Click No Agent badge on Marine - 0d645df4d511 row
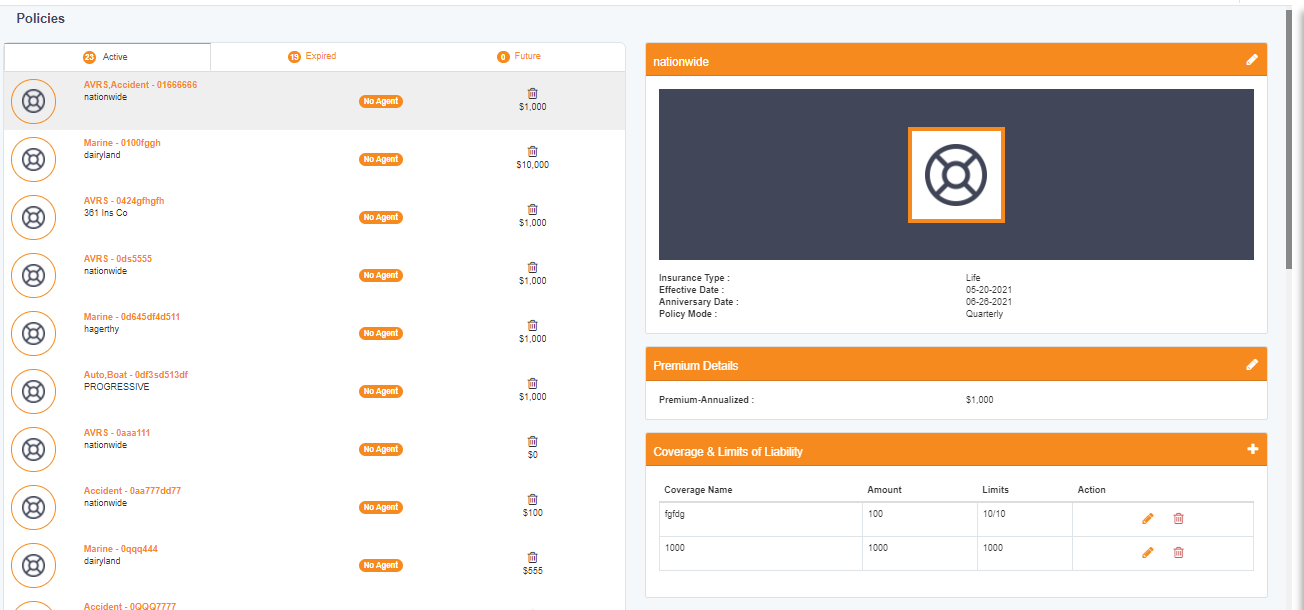 (381, 333)
